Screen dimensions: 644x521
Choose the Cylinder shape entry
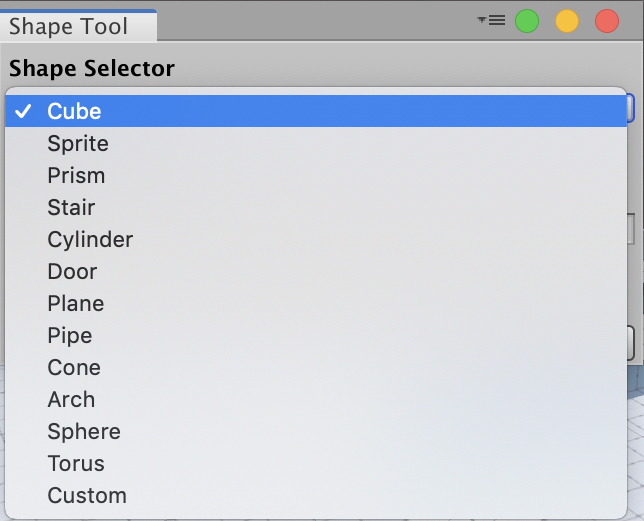click(x=90, y=240)
